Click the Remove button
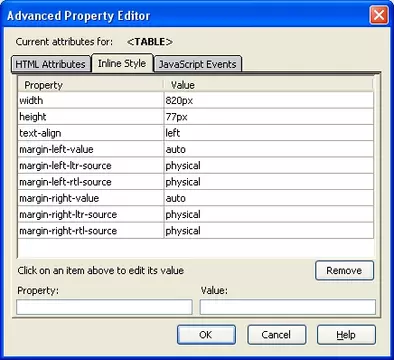Image resolution: width=394 pixels, height=360 pixels. pyautogui.click(x=344, y=270)
